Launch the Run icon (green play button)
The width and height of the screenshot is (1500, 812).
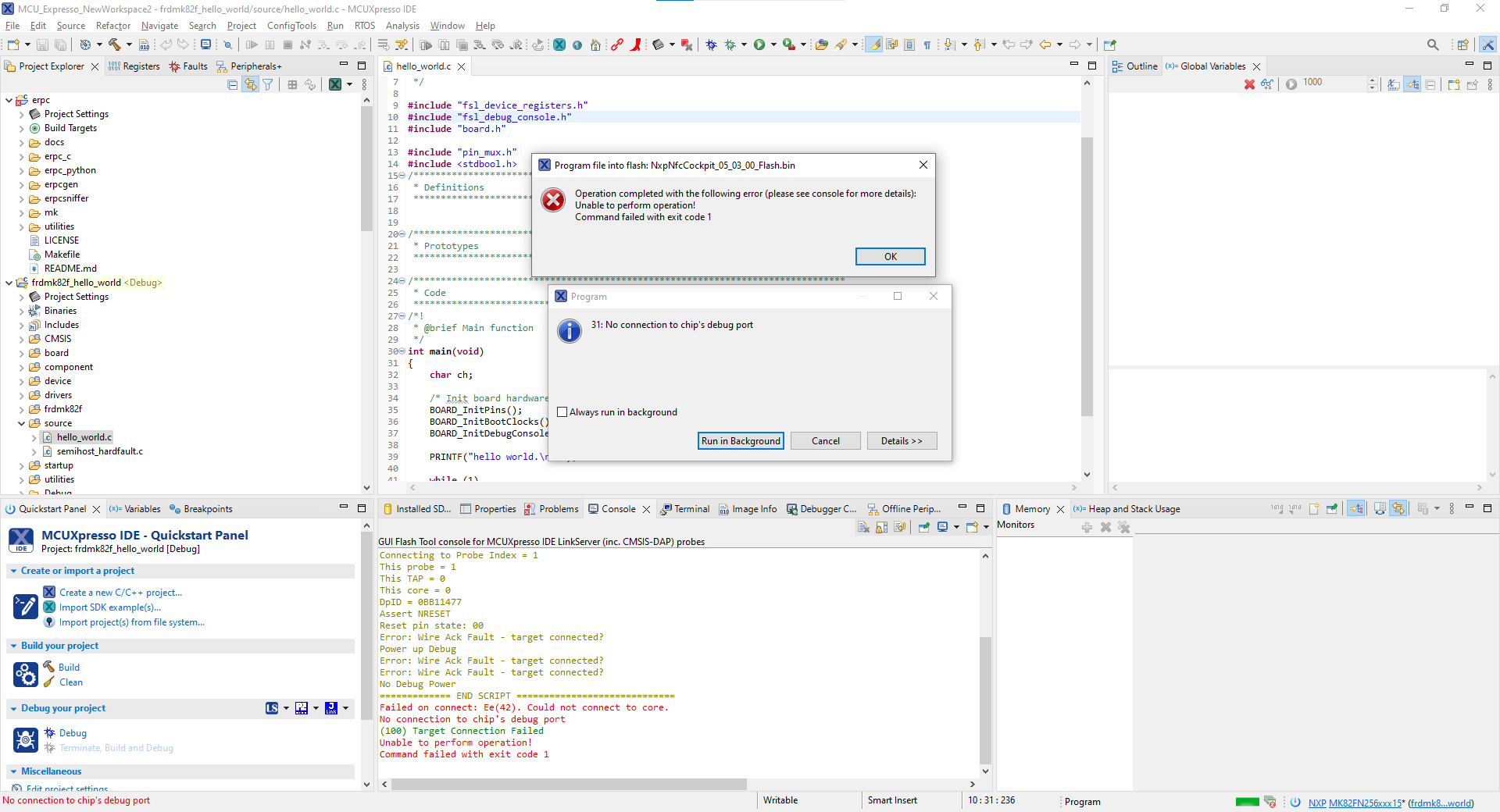coord(759,45)
